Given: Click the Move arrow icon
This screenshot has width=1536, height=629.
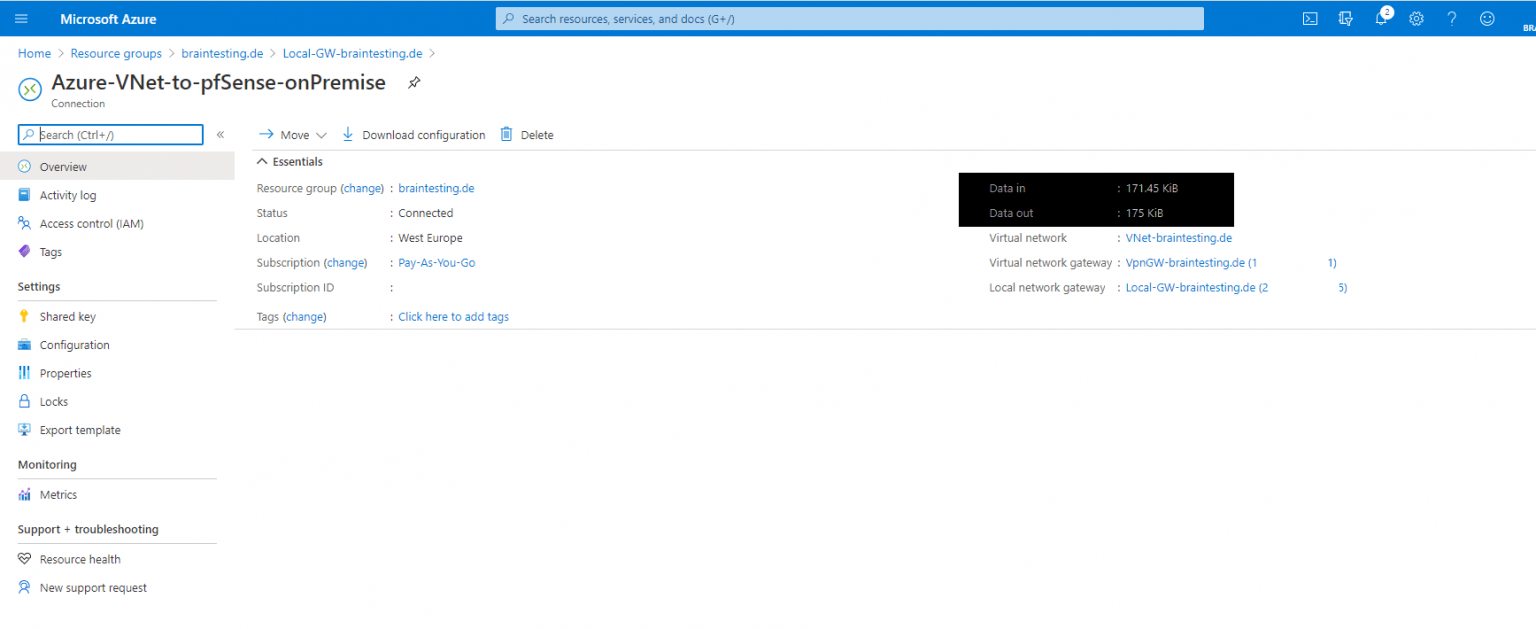Looking at the screenshot, I should tap(266, 135).
